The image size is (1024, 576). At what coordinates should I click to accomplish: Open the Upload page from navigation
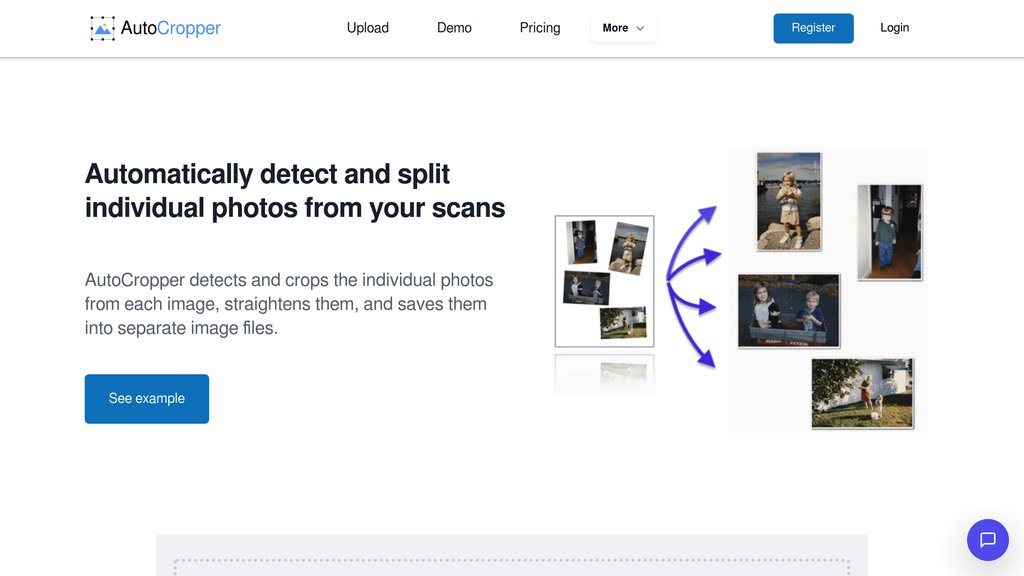coord(367,28)
